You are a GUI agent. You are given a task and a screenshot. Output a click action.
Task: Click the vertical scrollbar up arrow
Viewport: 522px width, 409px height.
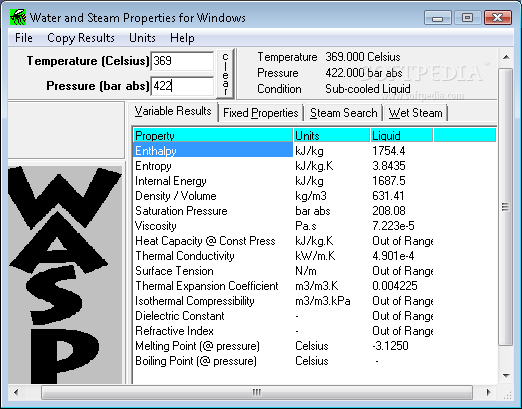point(506,58)
